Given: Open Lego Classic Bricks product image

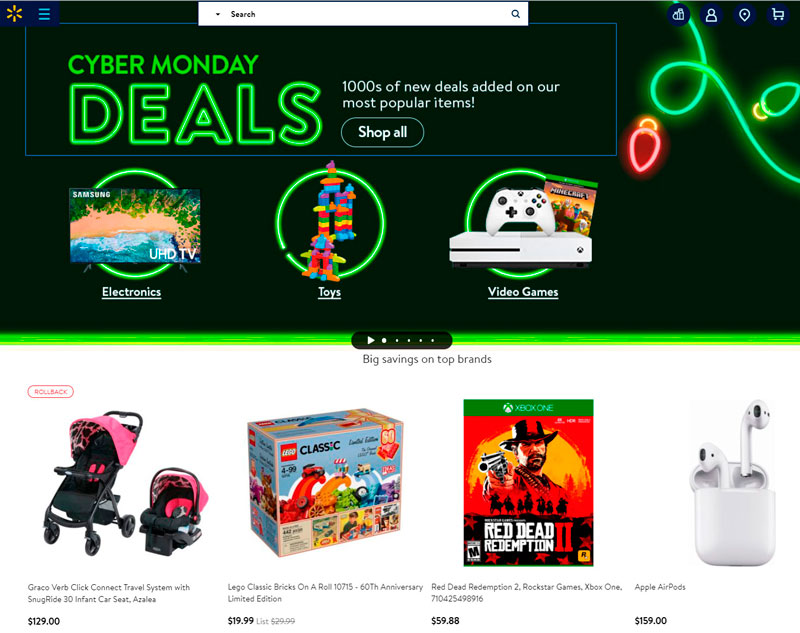Looking at the screenshot, I should click(x=326, y=482).
